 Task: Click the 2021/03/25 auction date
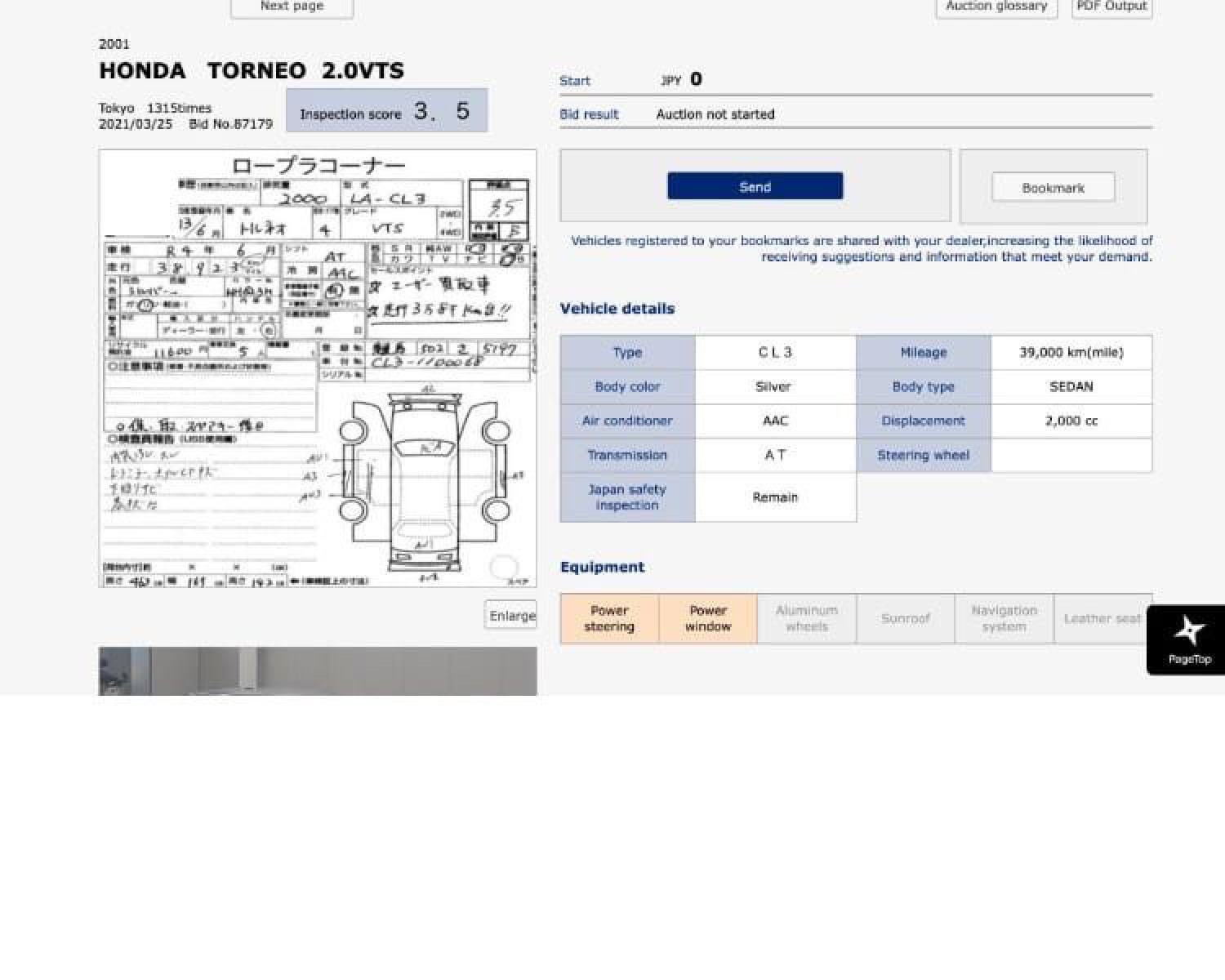pyautogui.click(x=136, y=124)
